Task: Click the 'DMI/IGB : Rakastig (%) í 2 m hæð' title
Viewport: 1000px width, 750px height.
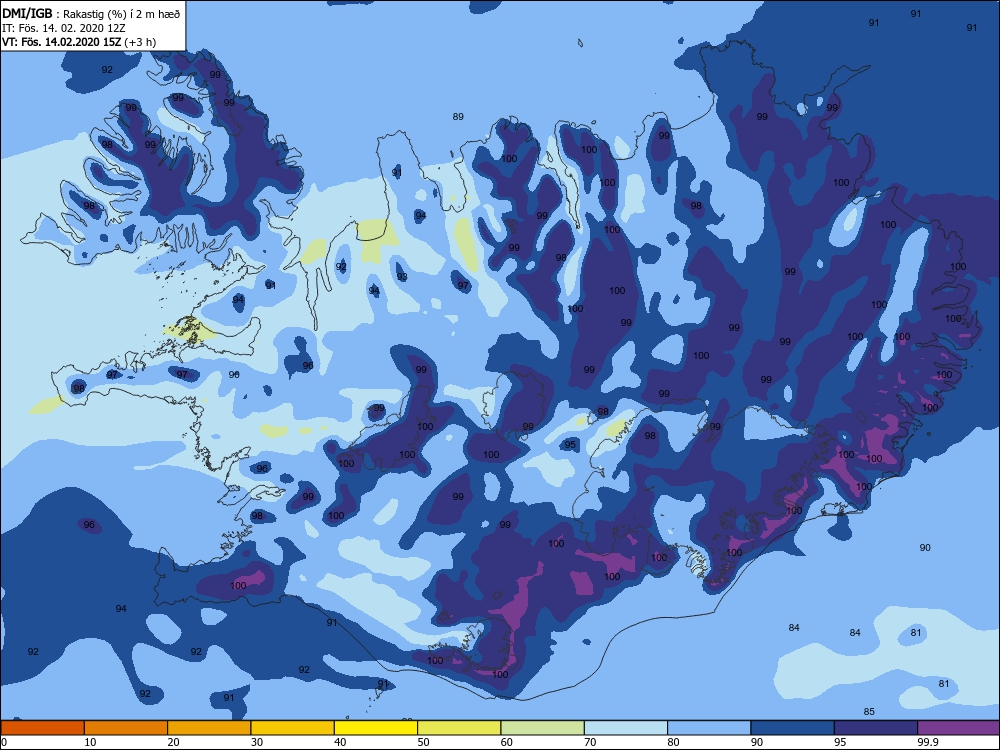Action: pyautogui.click(x=92, y=14)
